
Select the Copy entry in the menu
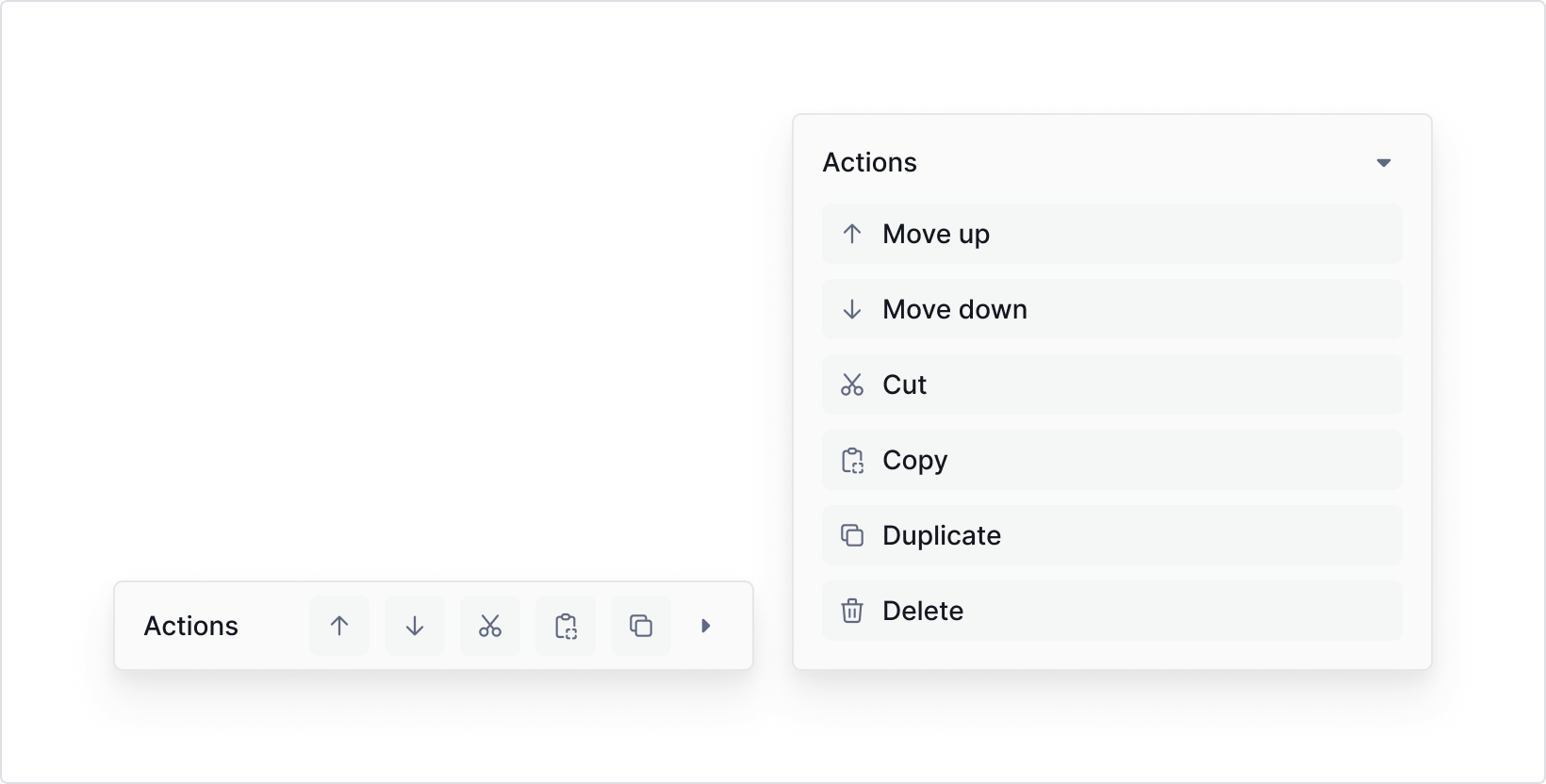pyautogui.click(x=1111, y=460)
